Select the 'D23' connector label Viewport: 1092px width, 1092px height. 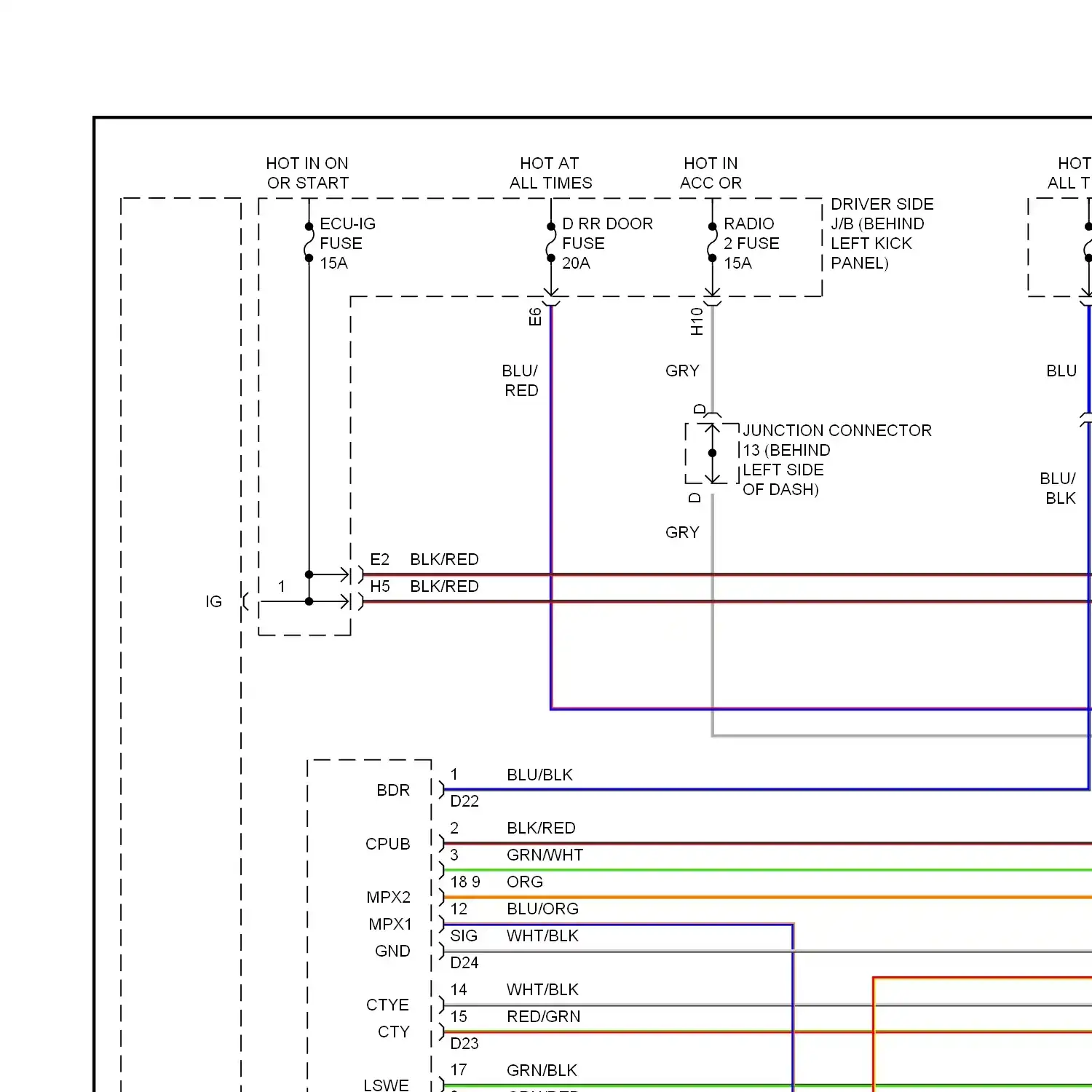point(464,1044)
